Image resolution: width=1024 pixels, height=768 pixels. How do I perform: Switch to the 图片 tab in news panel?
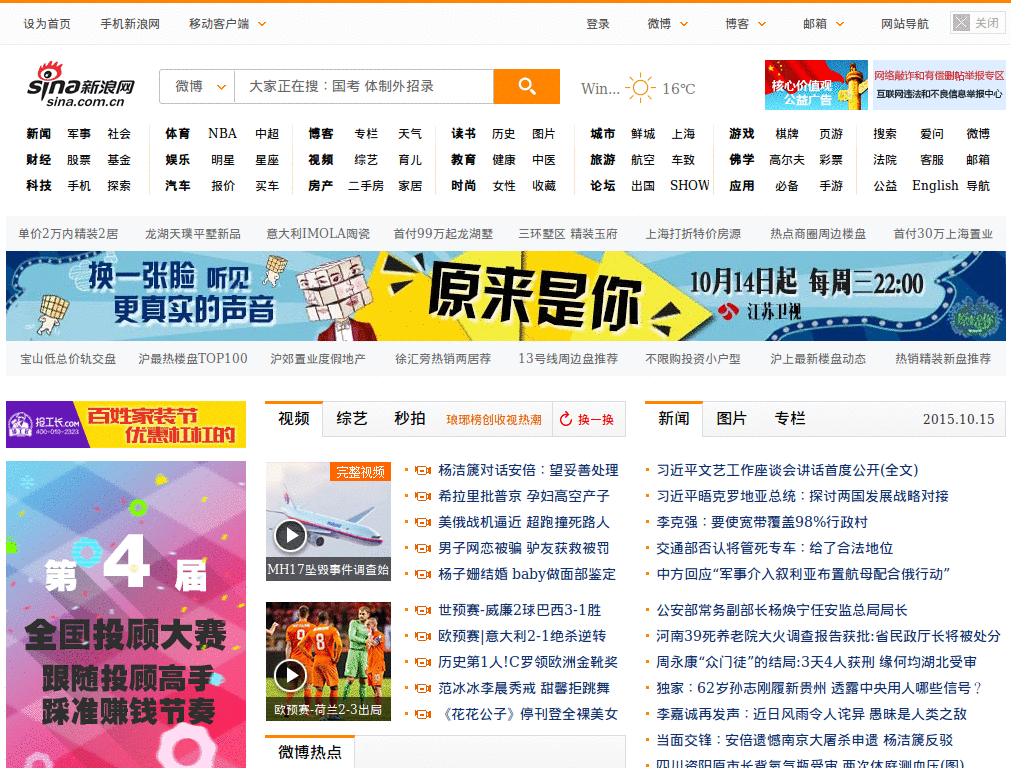coord(731,419)
